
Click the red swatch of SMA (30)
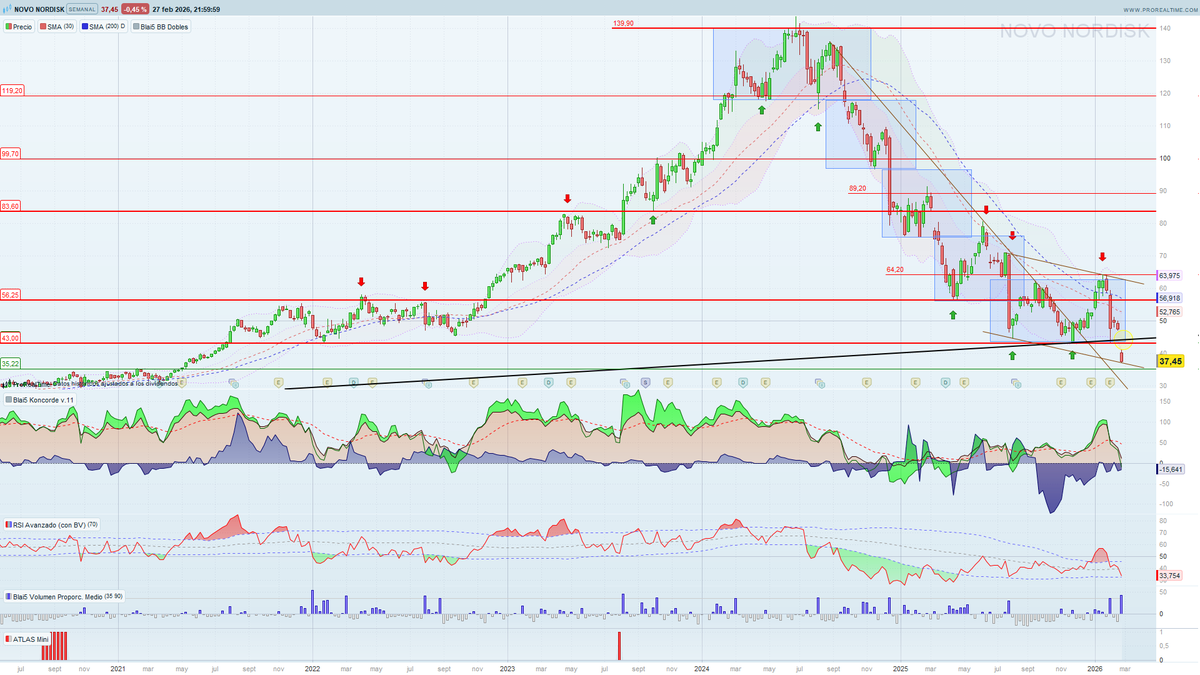45,26
